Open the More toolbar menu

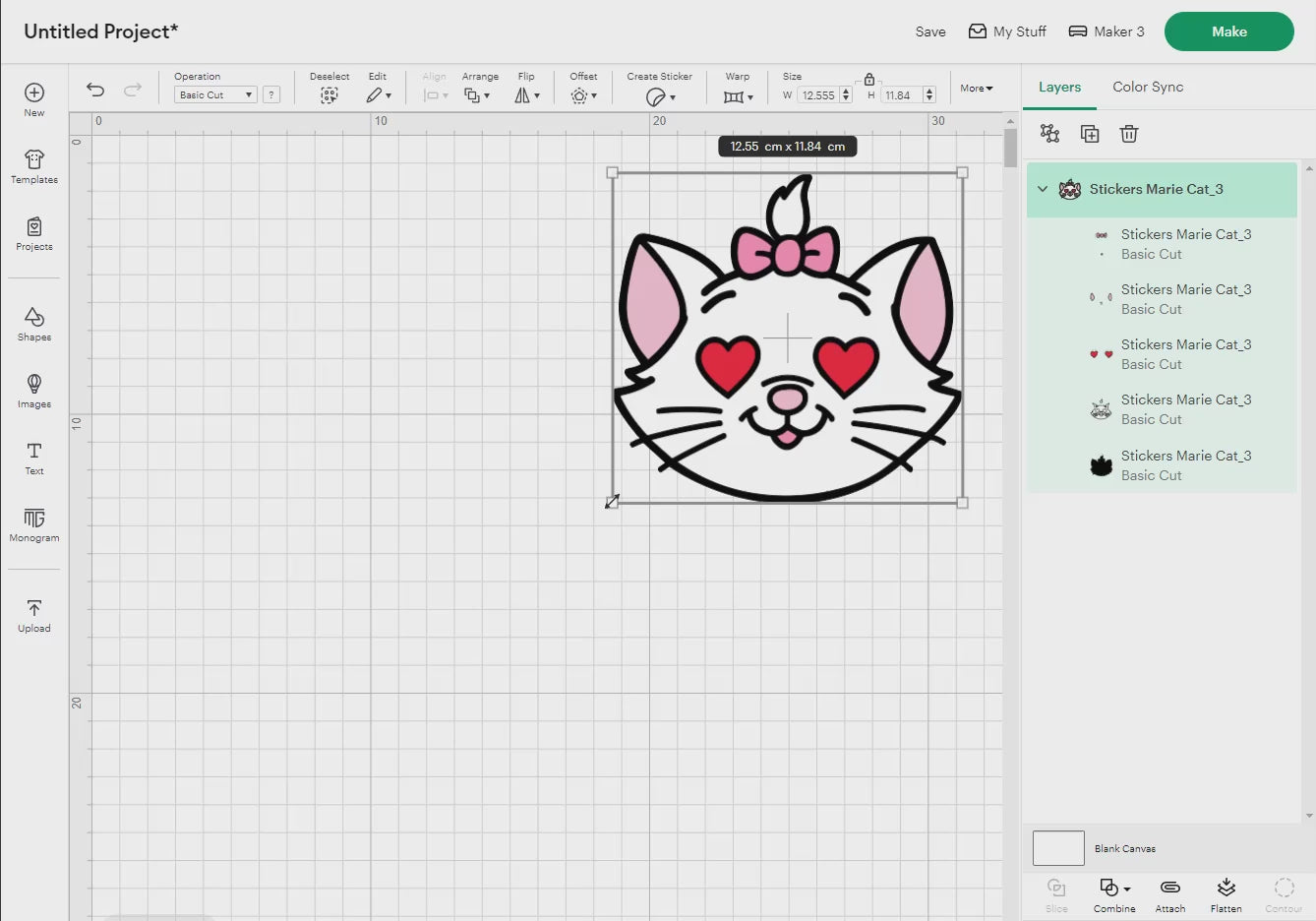coord(977,89)
